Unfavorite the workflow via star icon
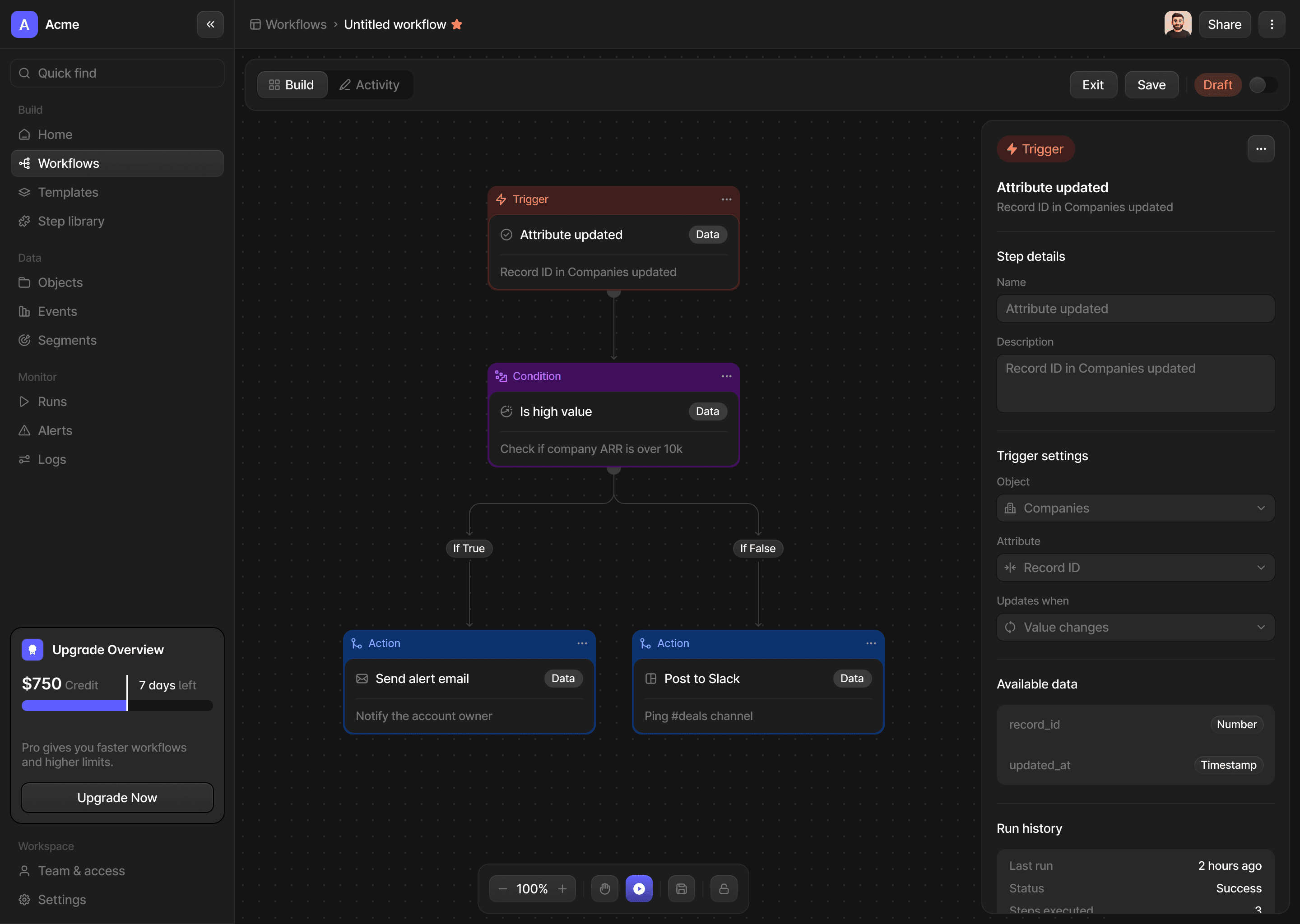1300x924 pixels. point(457,24)
